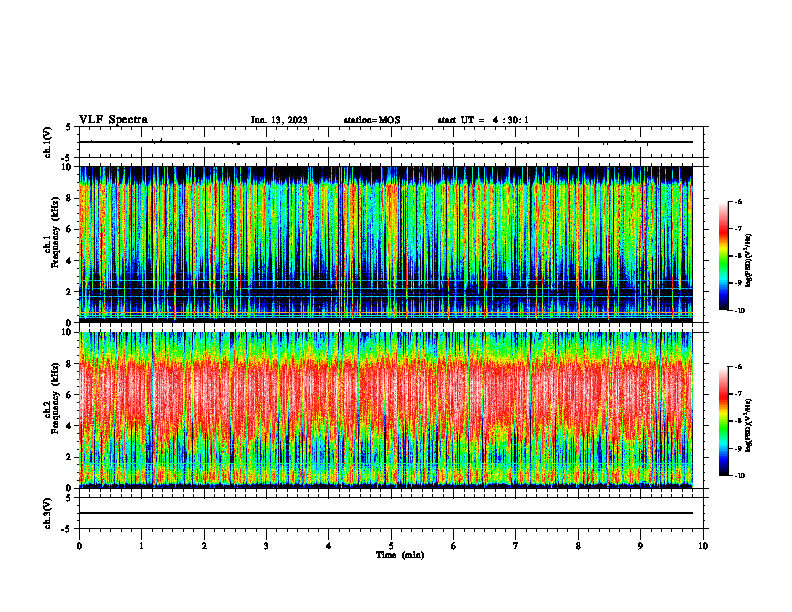The width and height of the screenshot is (792, 612).
Task: Click the ch.2 Frequency (kHz) axis label
Action: (52, 398)
